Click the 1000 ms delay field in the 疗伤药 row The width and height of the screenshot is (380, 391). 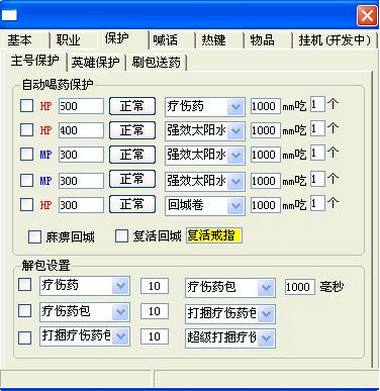[x=266, y=106]
